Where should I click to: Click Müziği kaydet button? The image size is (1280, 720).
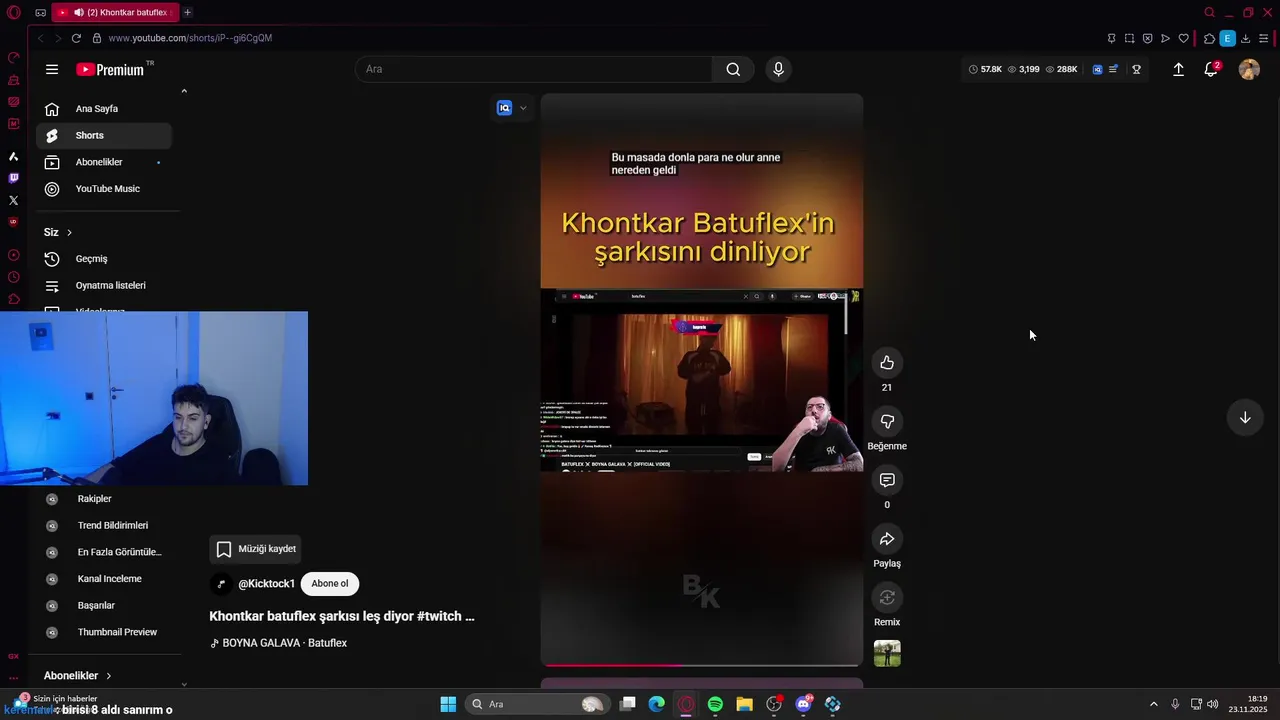point(256,549)
